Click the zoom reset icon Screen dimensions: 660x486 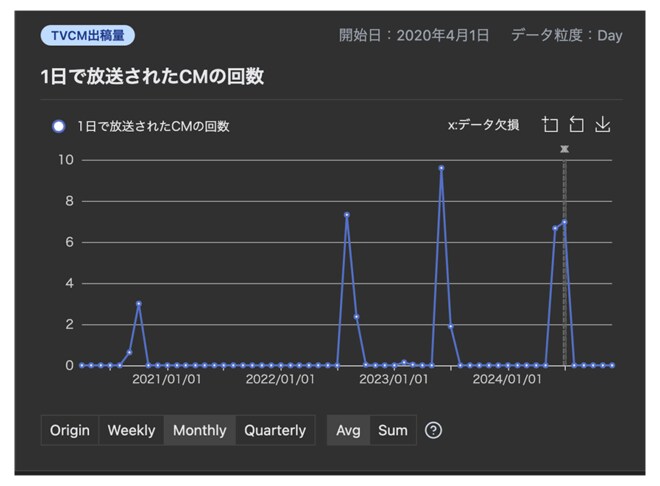point(576,125)
